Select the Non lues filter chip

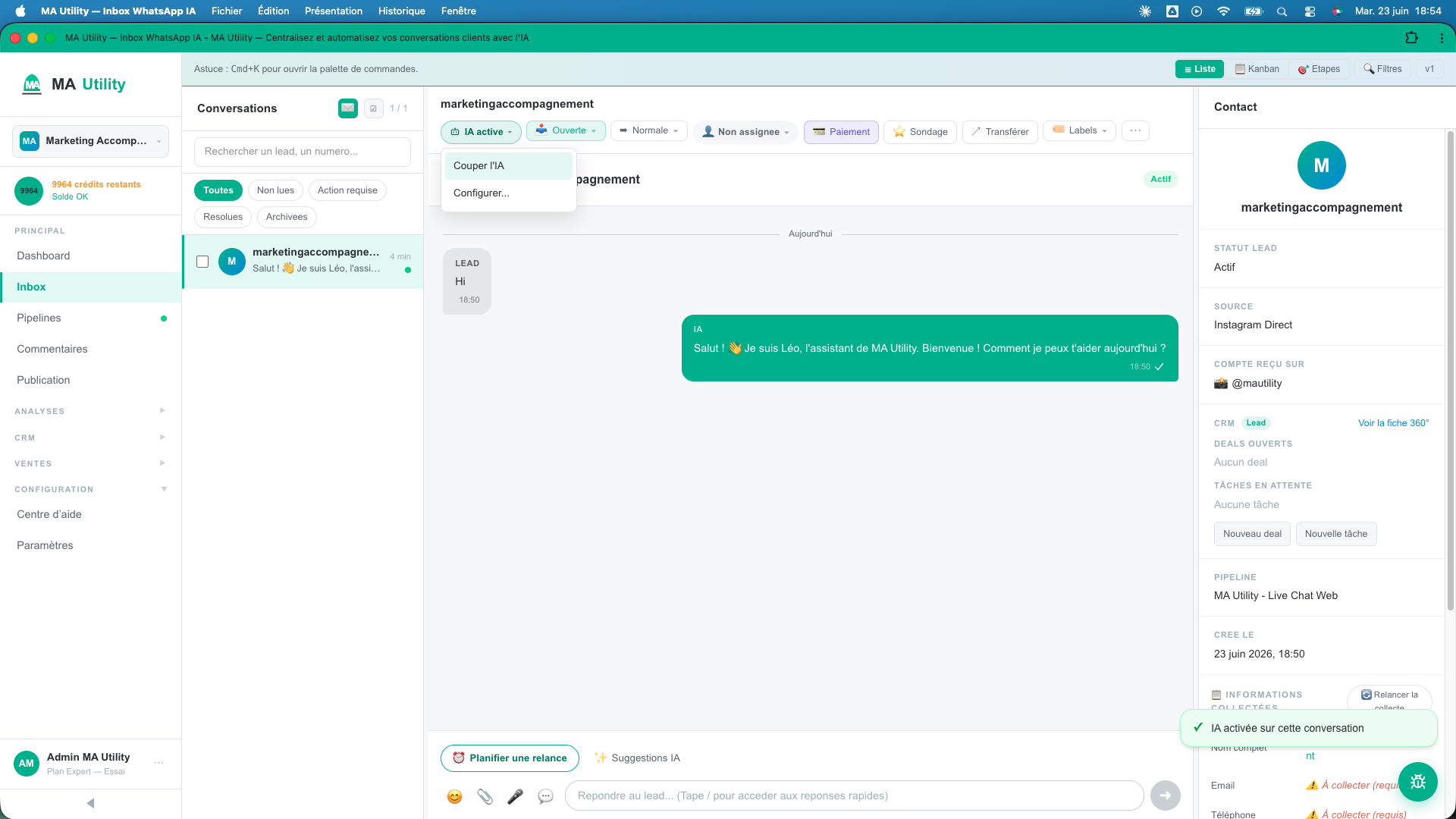coord(275,190)
